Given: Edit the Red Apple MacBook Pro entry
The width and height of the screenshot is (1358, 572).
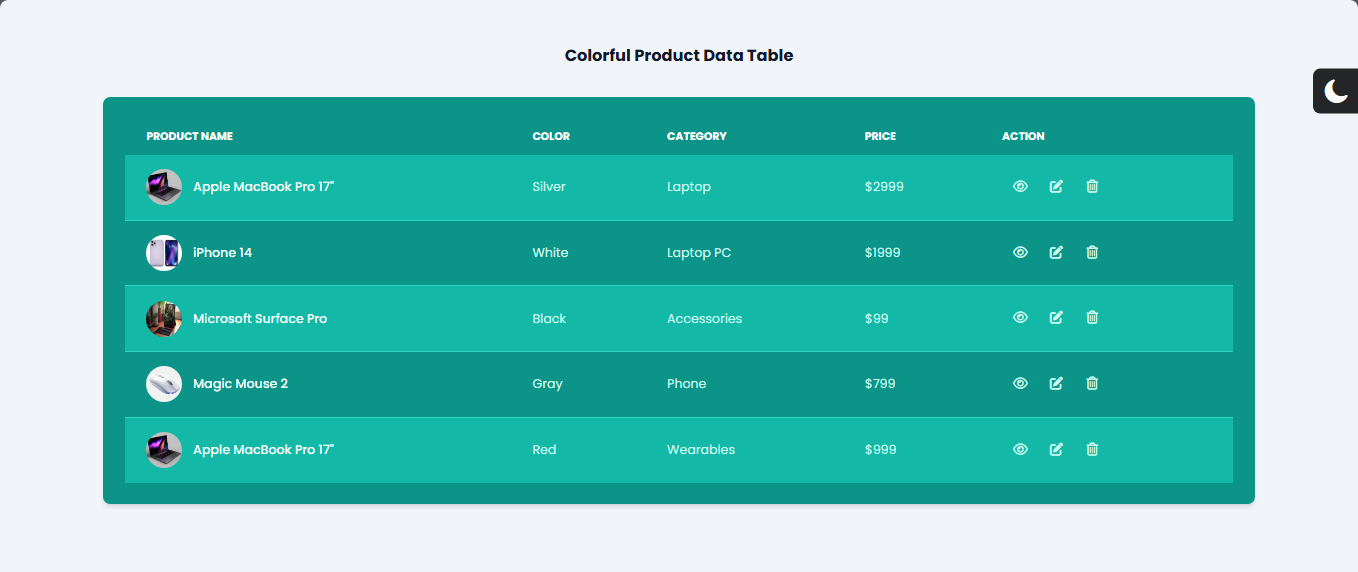Looking at the screenshot, I should click(1056, 450).
